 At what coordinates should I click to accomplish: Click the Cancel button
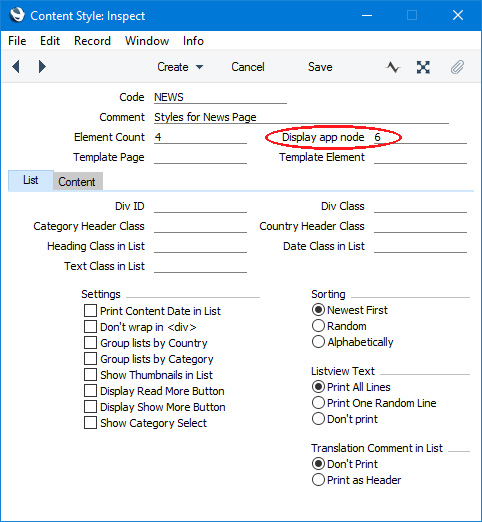click(248, 67)
